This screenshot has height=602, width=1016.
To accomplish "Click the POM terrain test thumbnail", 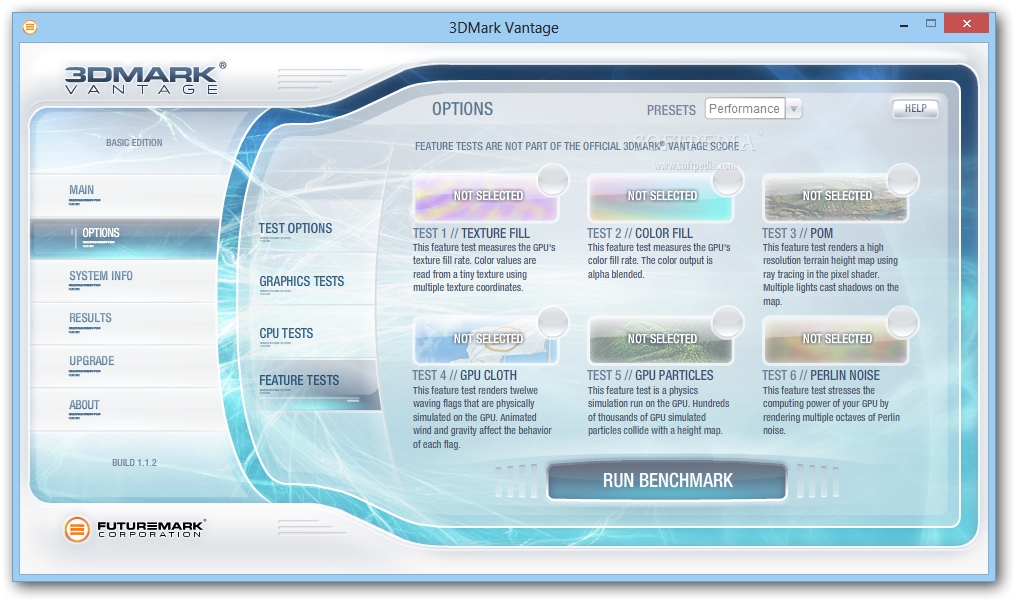I will 835,198.
